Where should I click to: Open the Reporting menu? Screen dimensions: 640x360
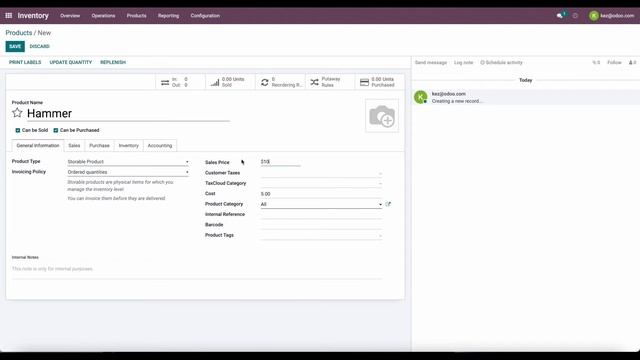(169, 16)
